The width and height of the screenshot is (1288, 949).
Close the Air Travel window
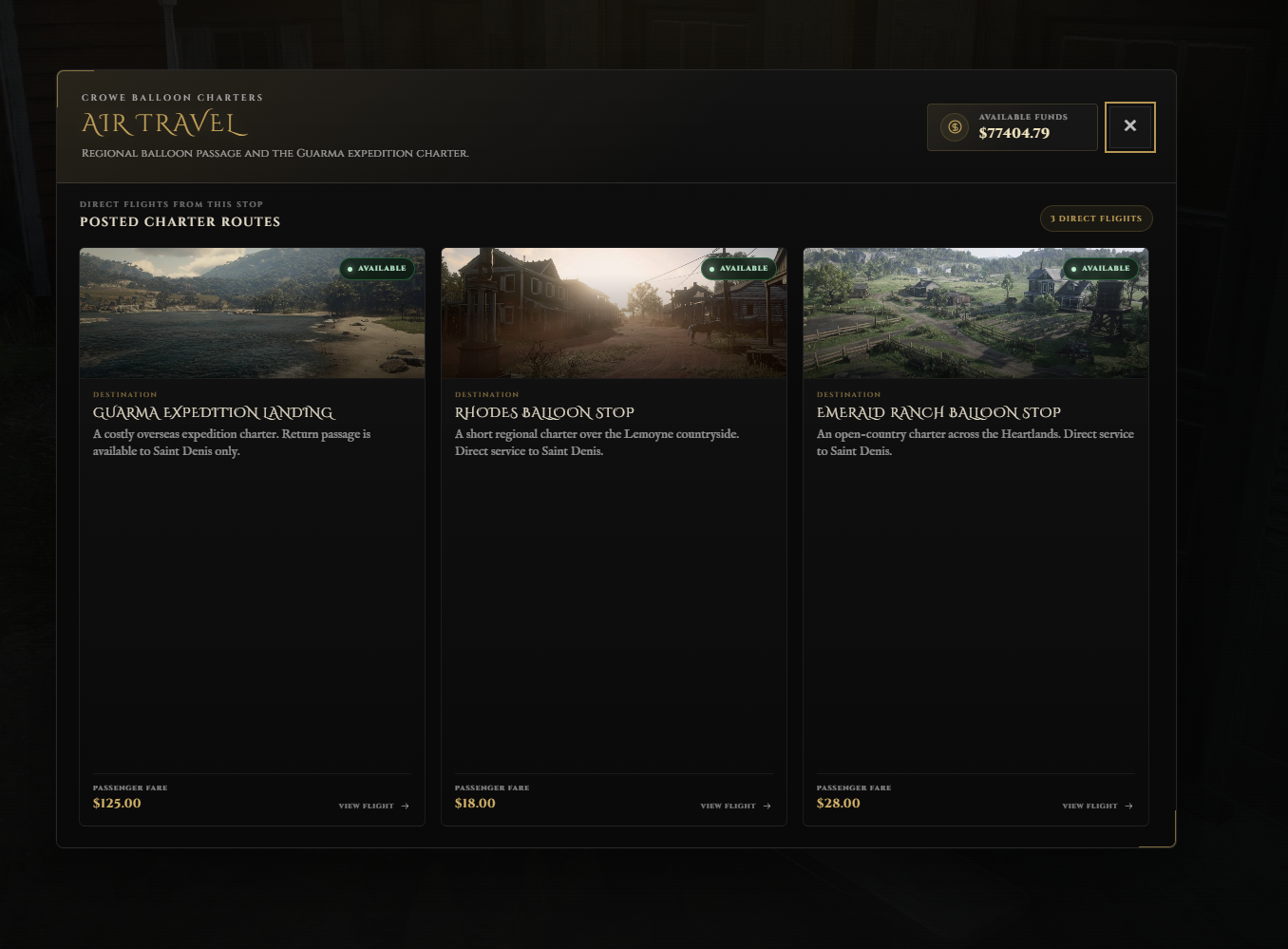(1129, 126)
